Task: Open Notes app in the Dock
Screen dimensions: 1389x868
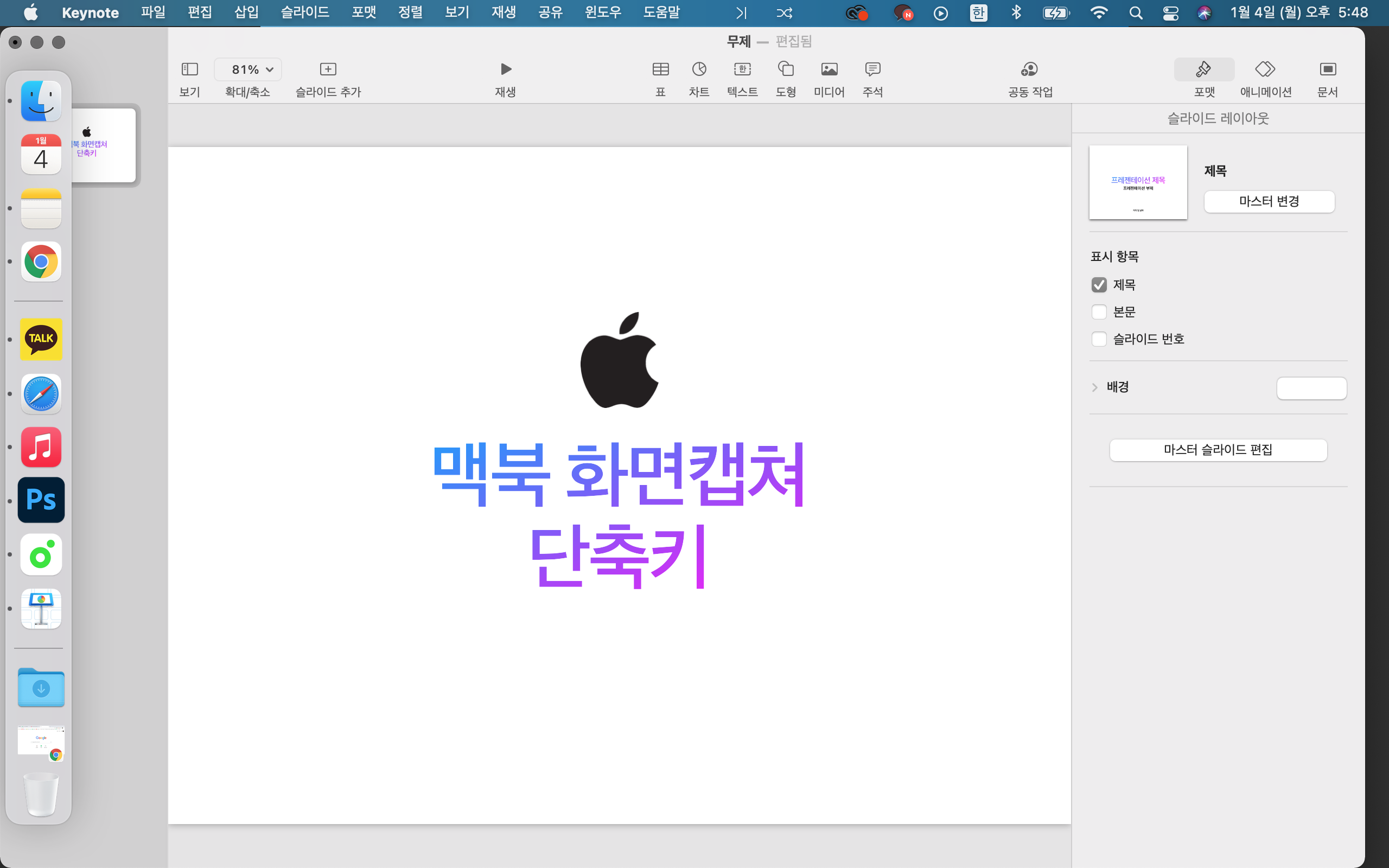Action: (41, 208)
